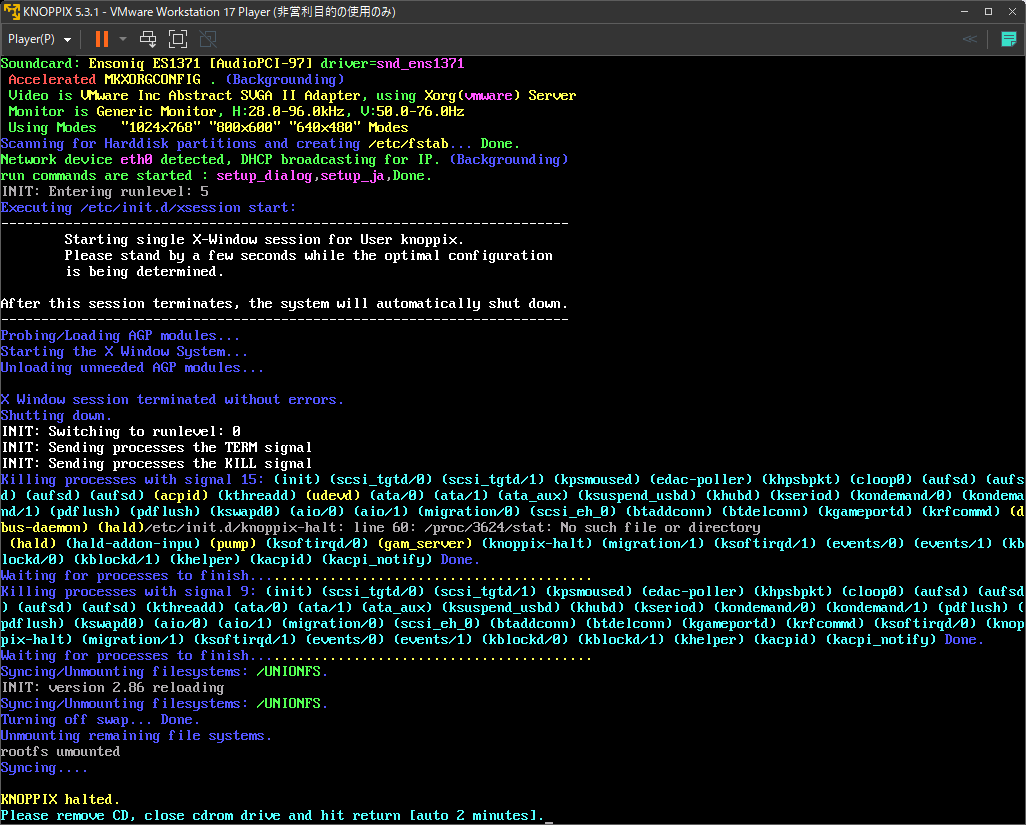Collapse the toolbar with the double chevron
Screen dimensions: 1026x825
[x=970, y=39]
